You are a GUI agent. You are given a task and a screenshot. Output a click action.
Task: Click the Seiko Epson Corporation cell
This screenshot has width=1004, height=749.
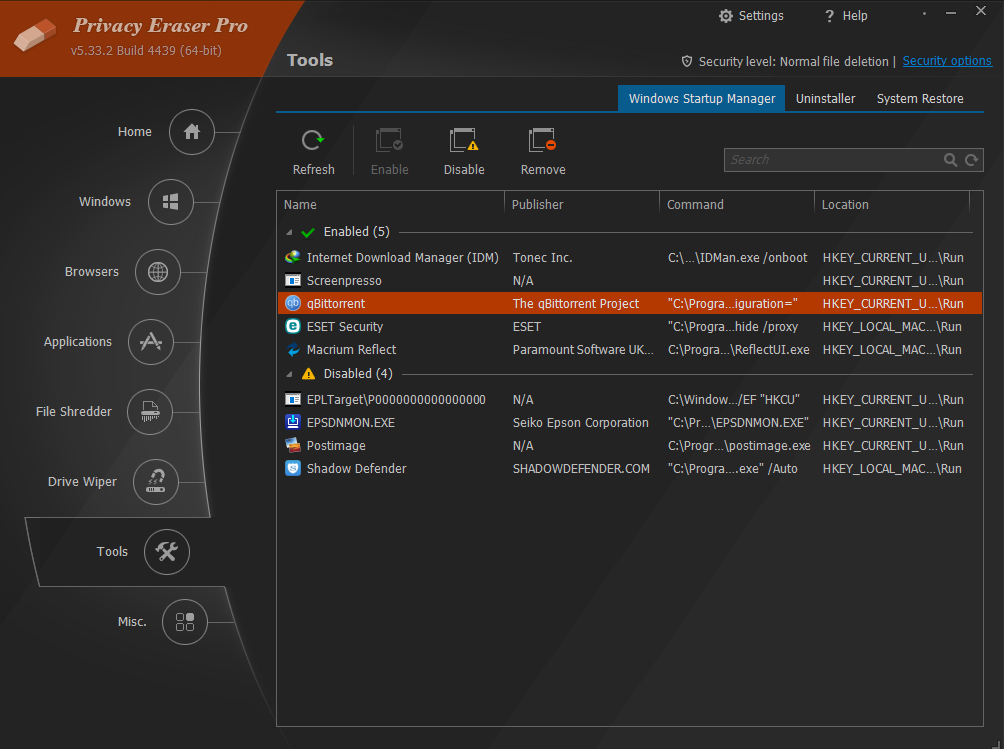point(580,423)
